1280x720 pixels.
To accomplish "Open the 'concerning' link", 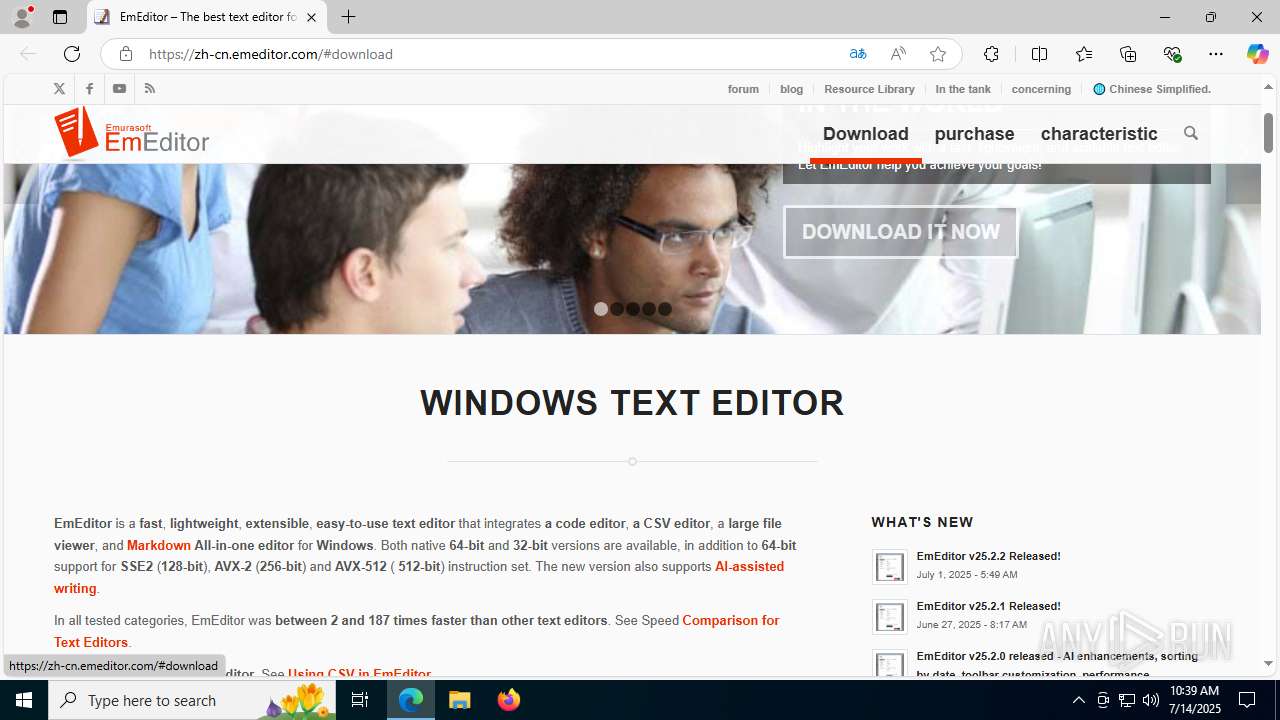I will tap(1041, 89).
